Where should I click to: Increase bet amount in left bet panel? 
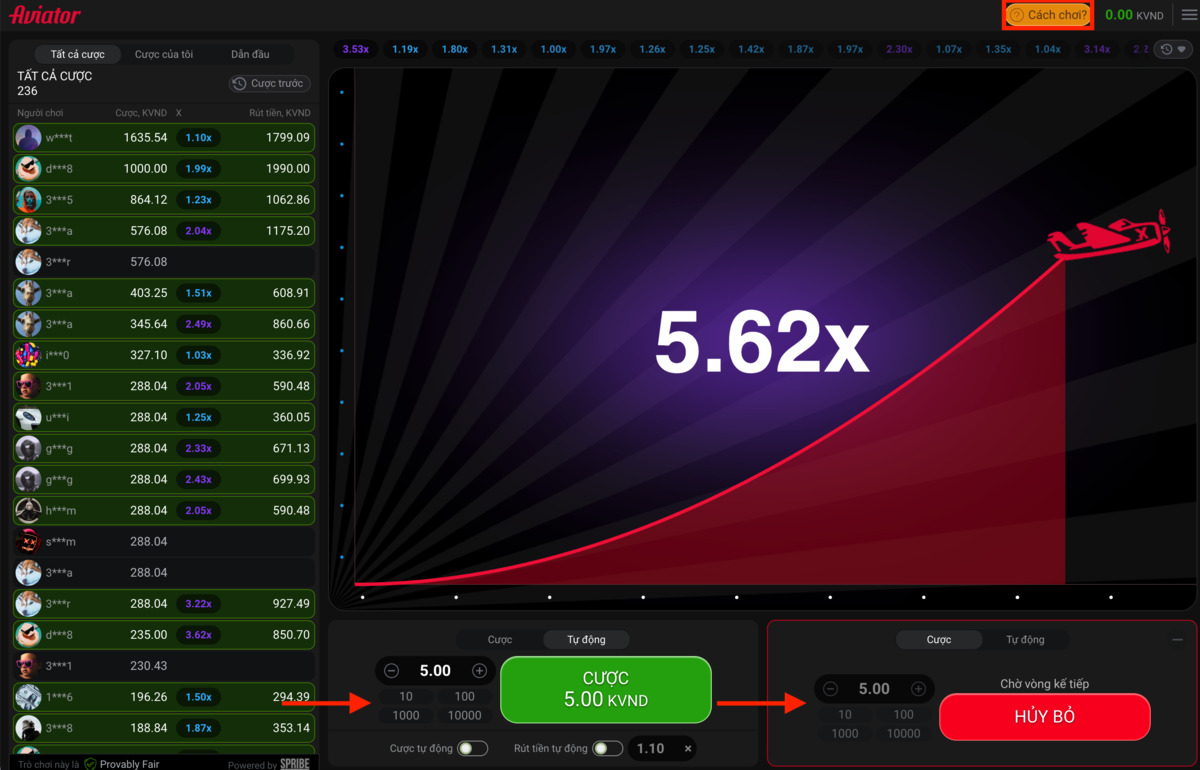479,671
